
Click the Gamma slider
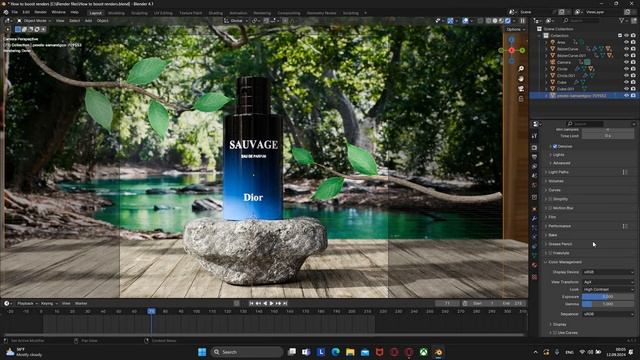tap(608, 304)
